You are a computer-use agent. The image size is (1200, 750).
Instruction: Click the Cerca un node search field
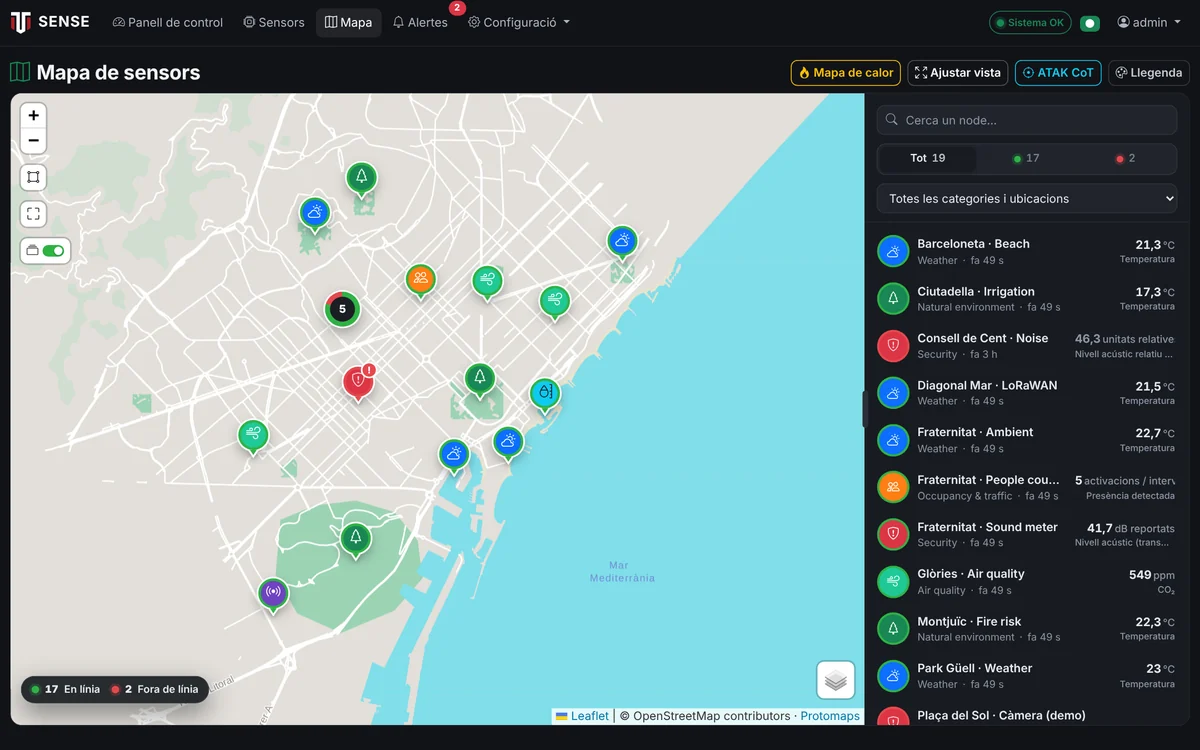[x=1027, y=120]
